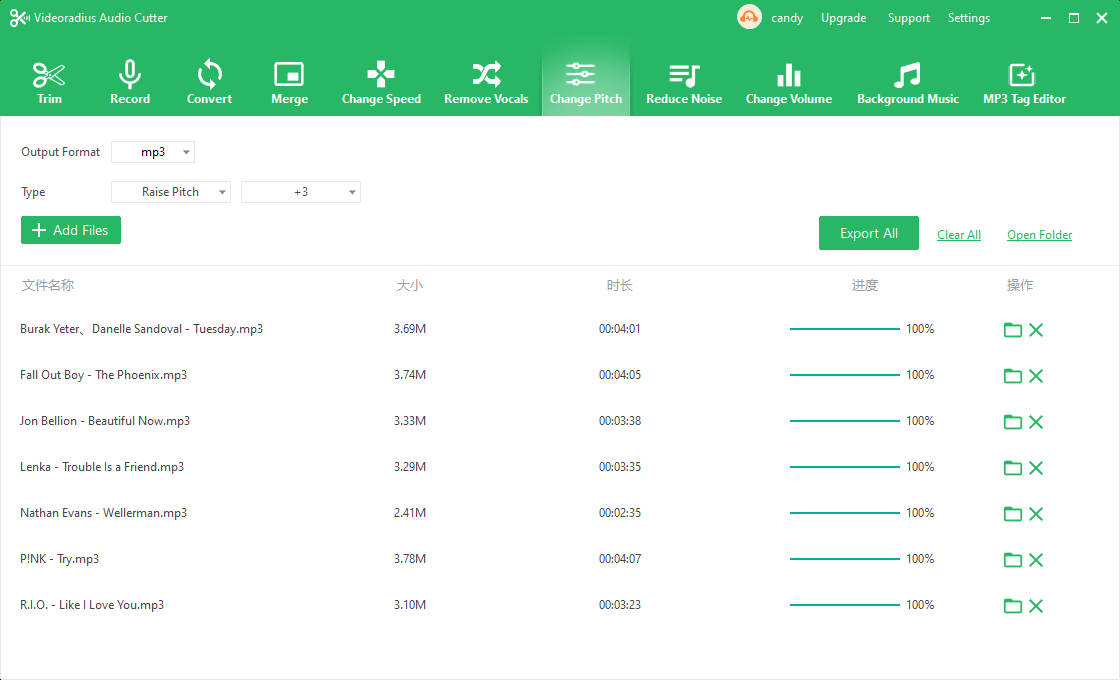Click the progress bar for Wellerman.mp3

[844, 513]
